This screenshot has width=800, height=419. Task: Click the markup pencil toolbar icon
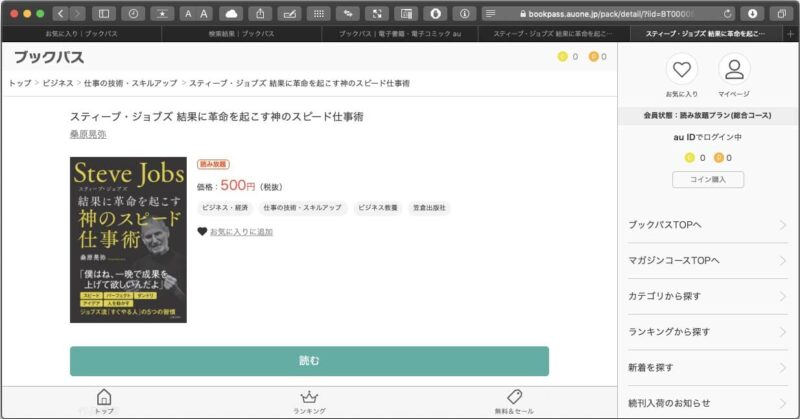tap(289, 14)
